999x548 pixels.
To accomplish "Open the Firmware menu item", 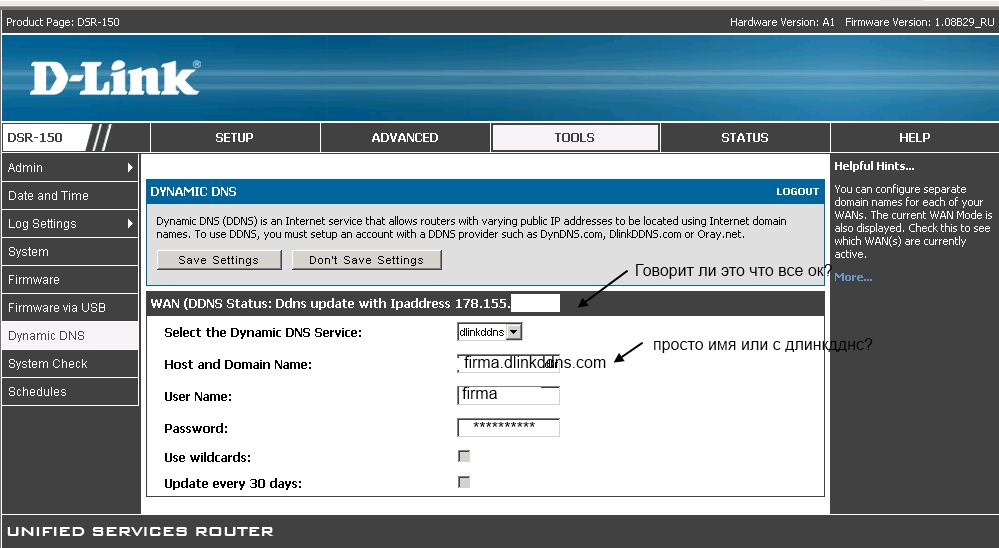I will [70, 280].
